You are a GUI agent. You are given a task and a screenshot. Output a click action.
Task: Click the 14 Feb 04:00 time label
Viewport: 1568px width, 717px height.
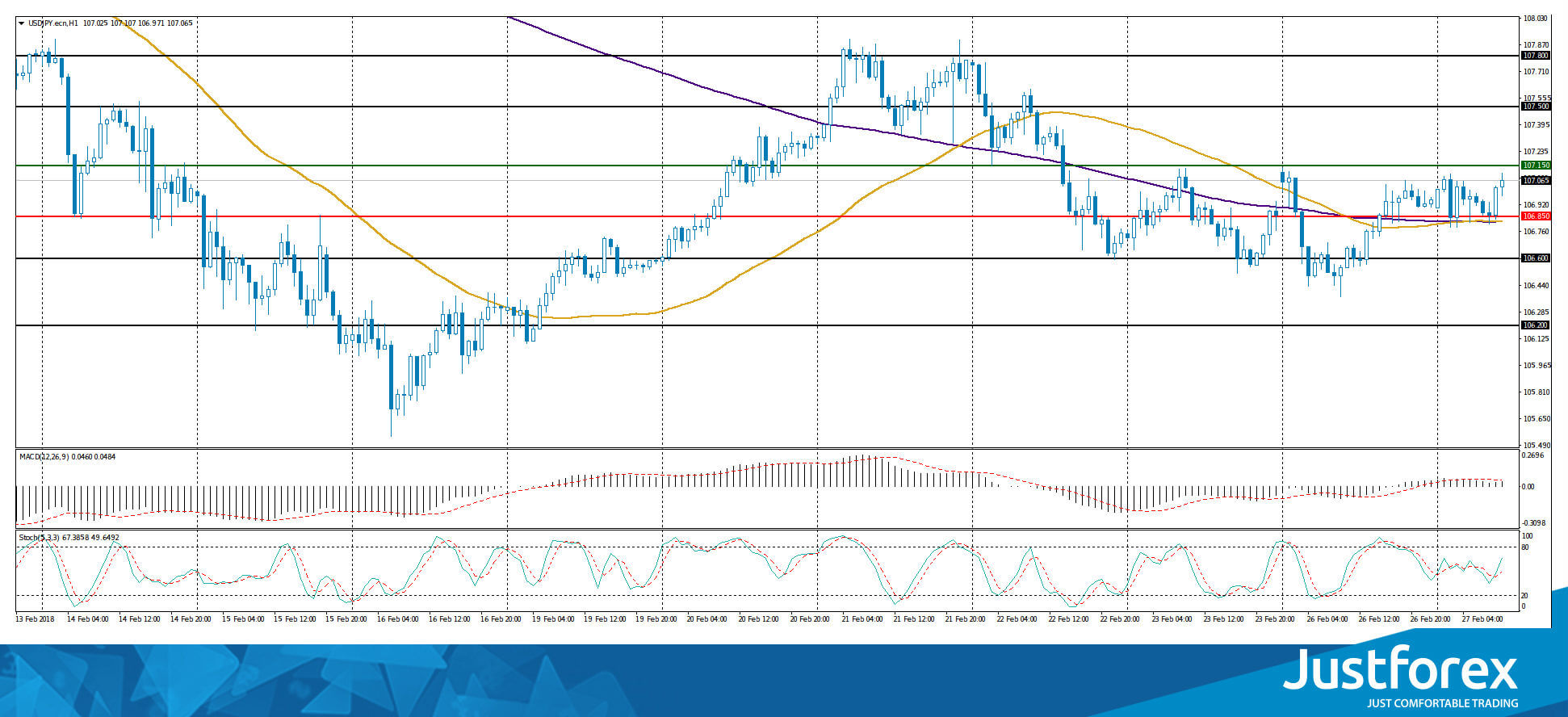coord(88,619)
